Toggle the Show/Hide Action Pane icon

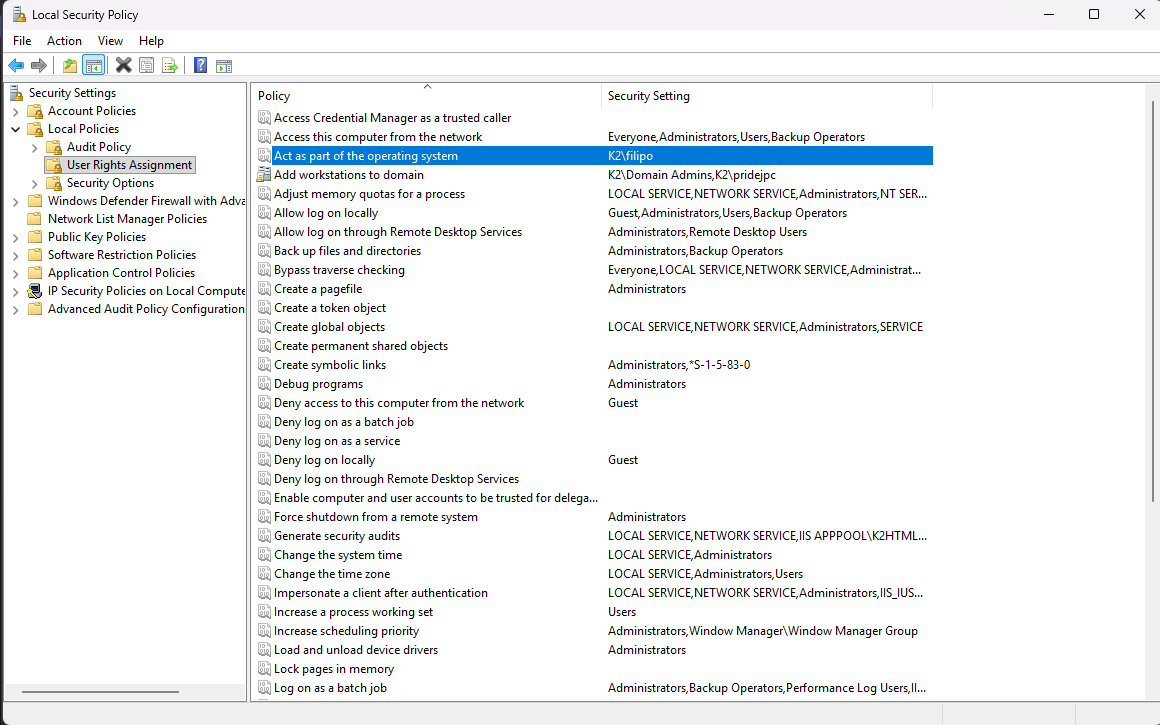[x=224, y=66]
